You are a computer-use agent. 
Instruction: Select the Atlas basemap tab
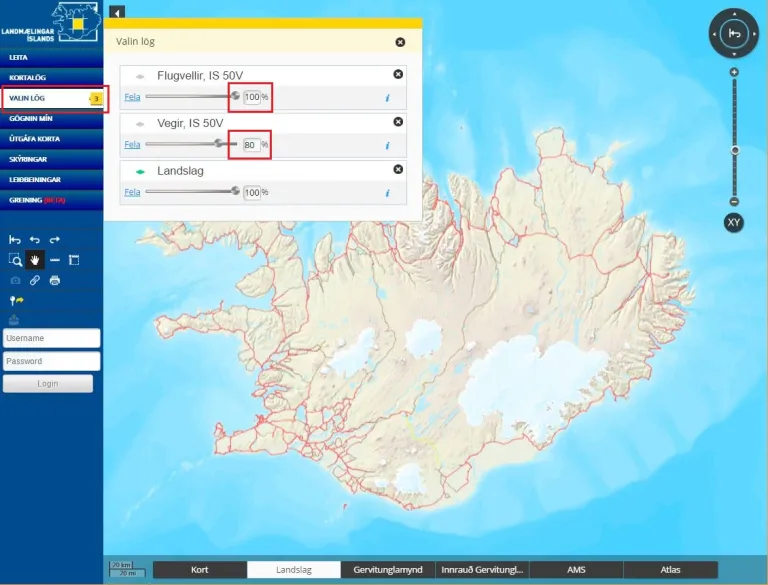click(x=670, y=570)
